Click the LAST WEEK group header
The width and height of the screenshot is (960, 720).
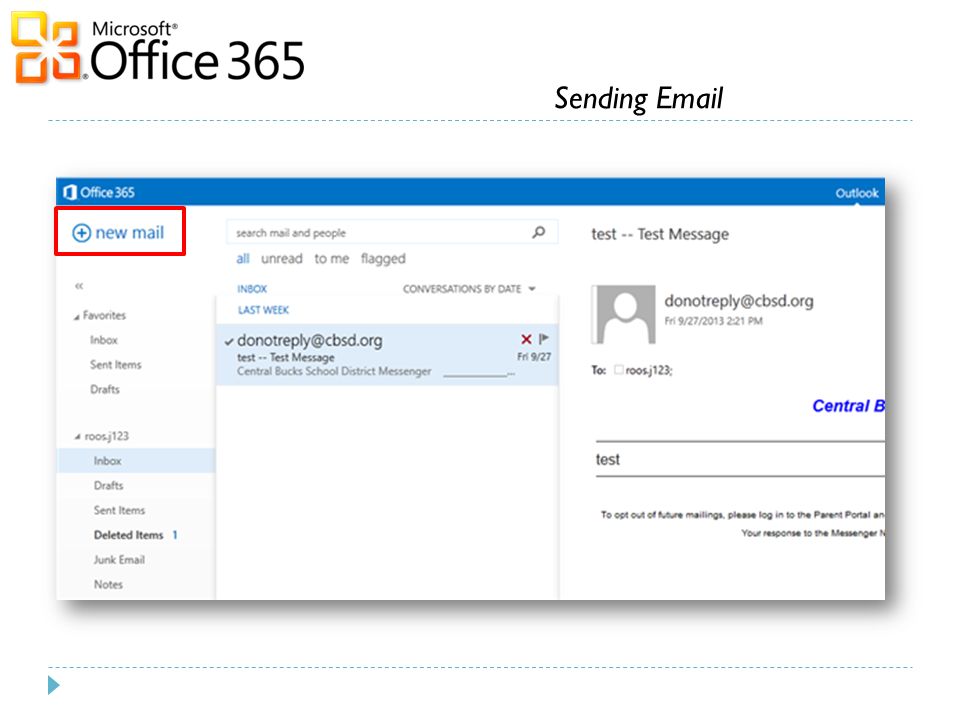(x=263, y=310)
